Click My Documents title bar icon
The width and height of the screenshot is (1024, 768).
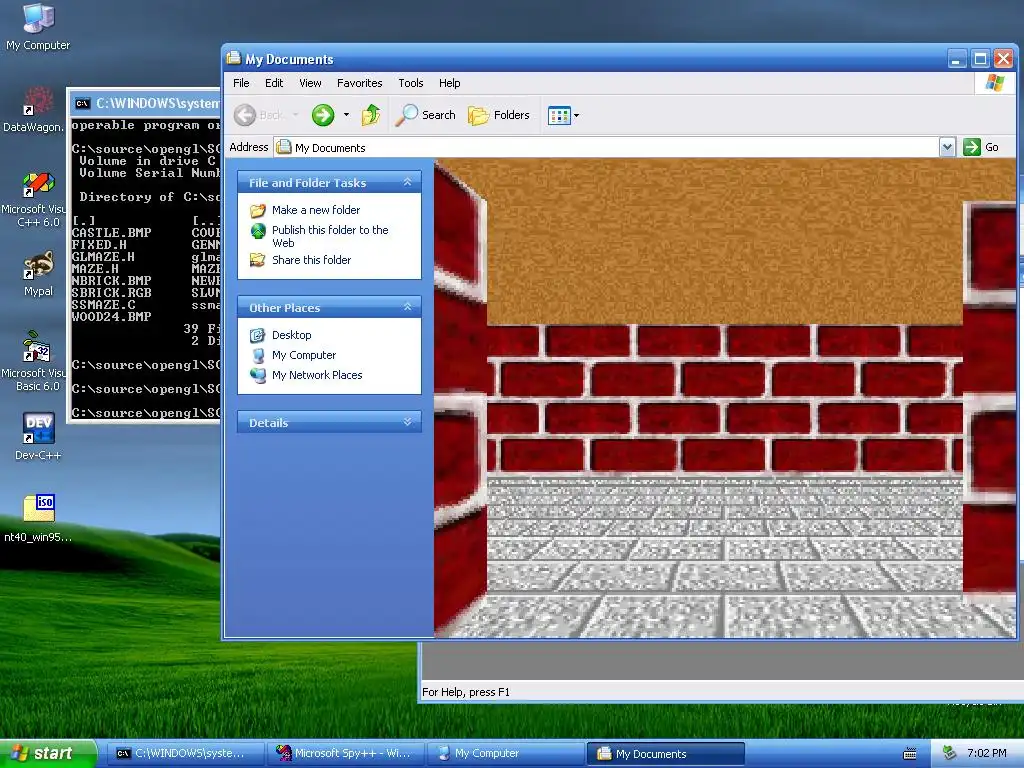pyautogui.click(x=234, y=59)
